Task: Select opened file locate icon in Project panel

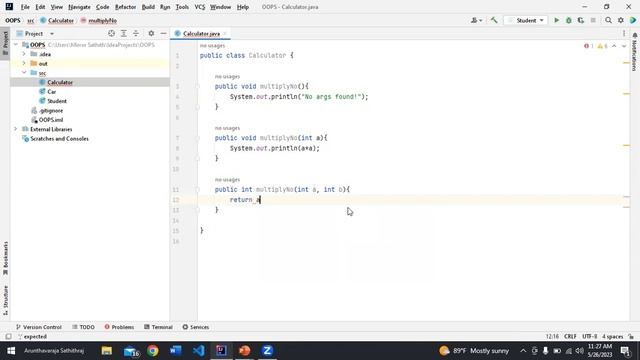Action: pos(111,33)
